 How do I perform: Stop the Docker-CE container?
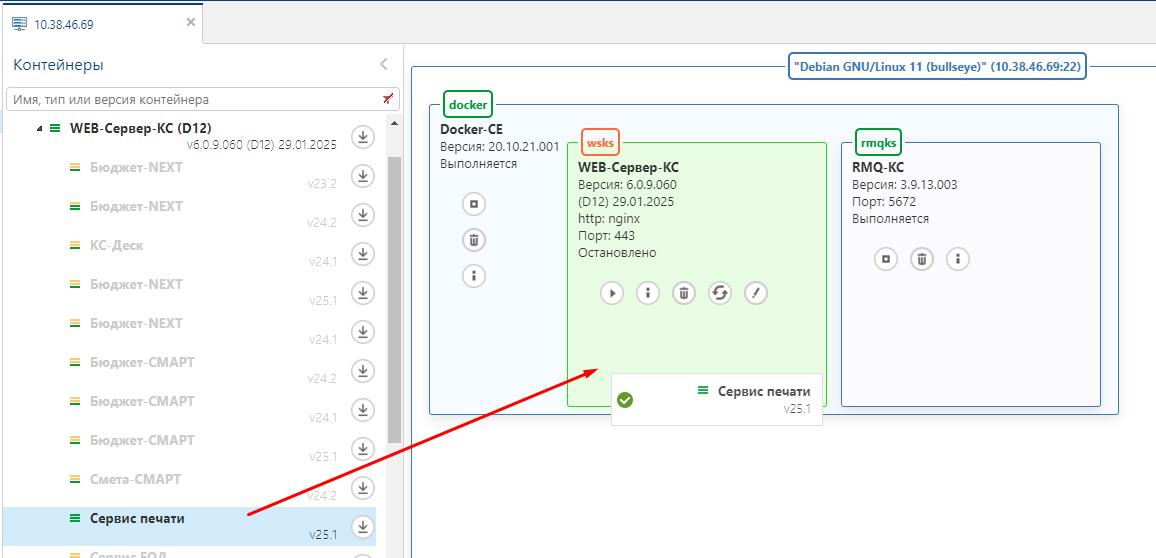pos(474,203)
